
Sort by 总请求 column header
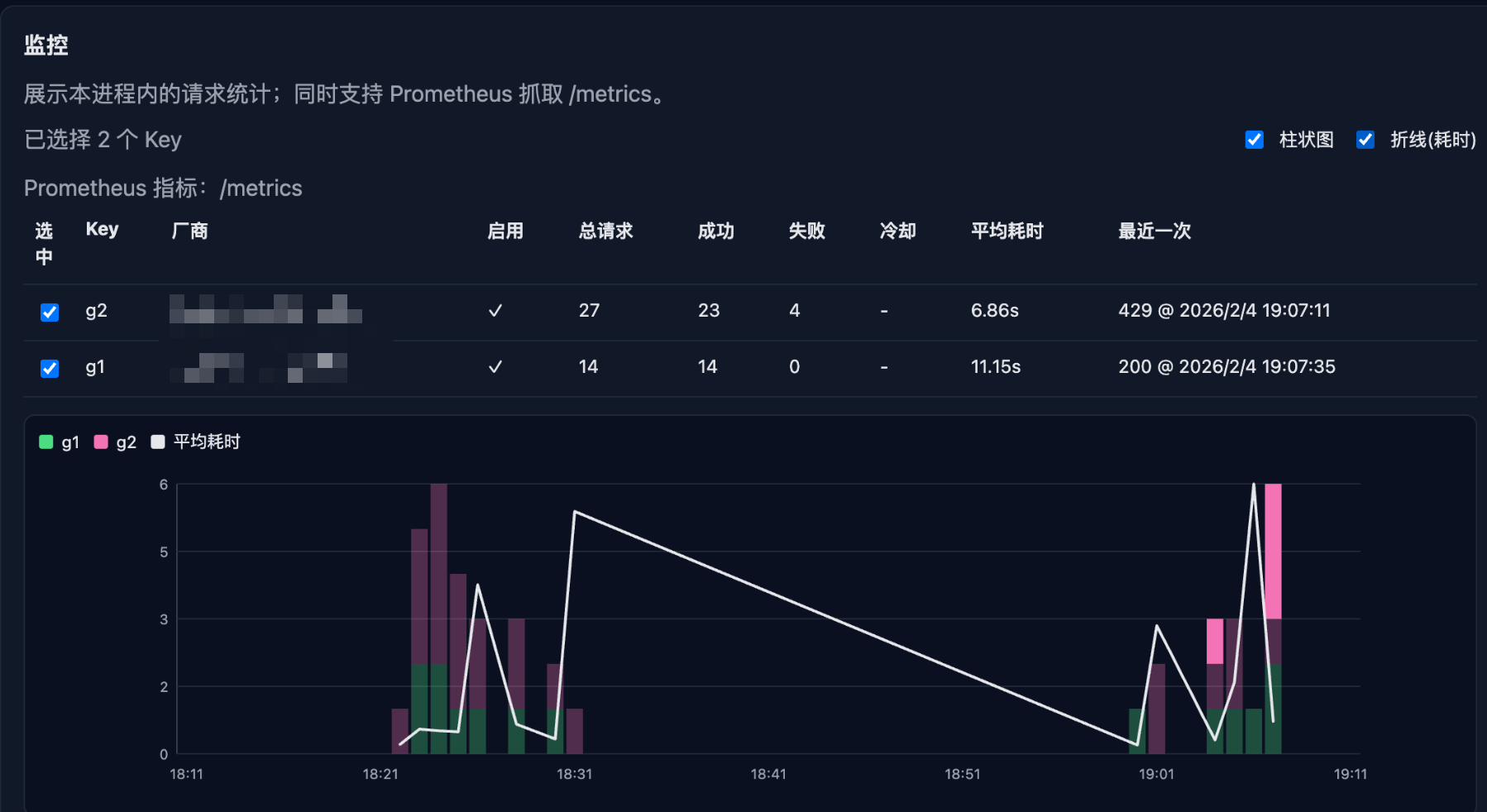[x=605, y=231]
